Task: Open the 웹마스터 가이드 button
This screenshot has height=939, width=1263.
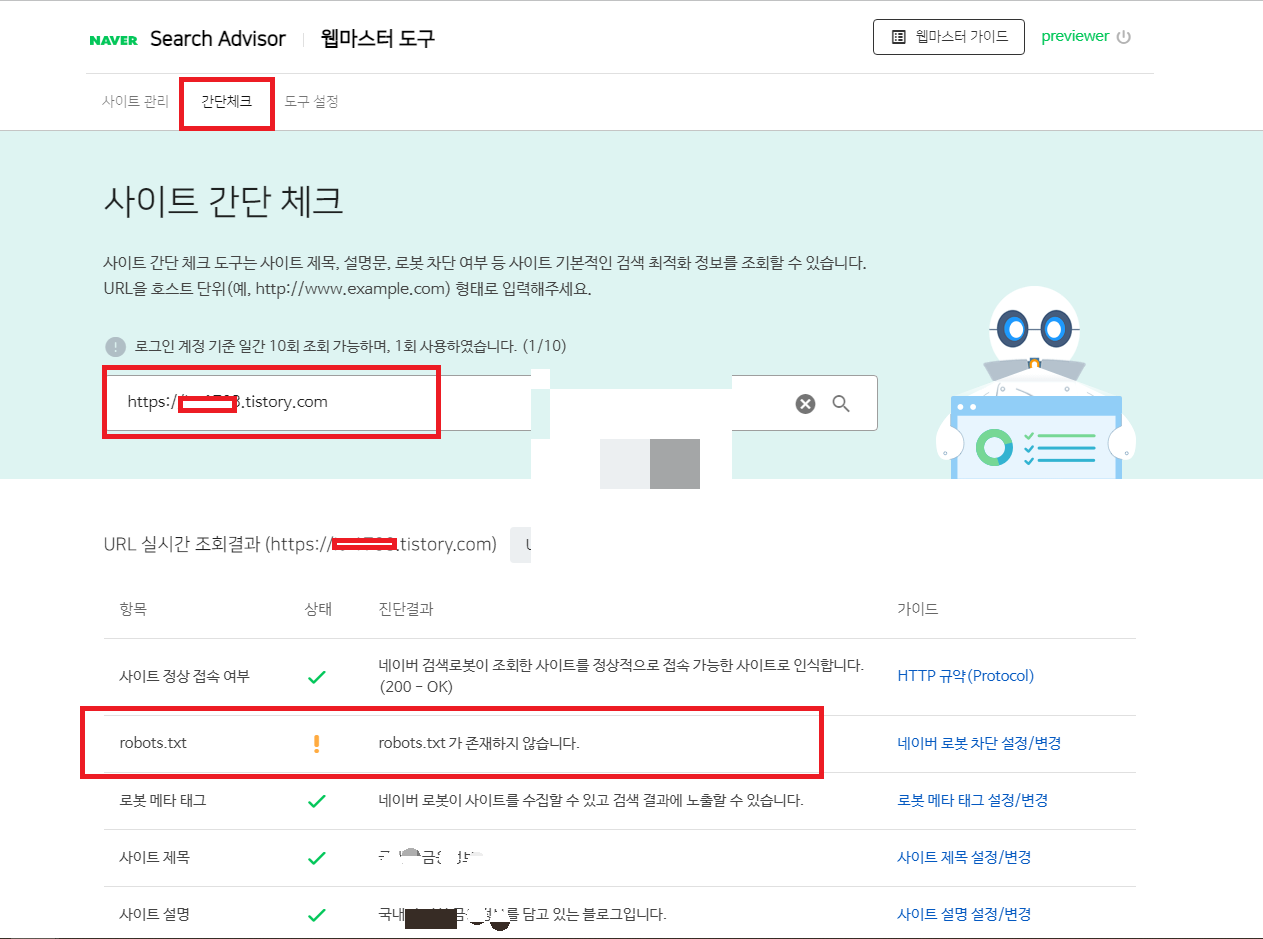Action: pyautogui.click(x=948, y=37)
